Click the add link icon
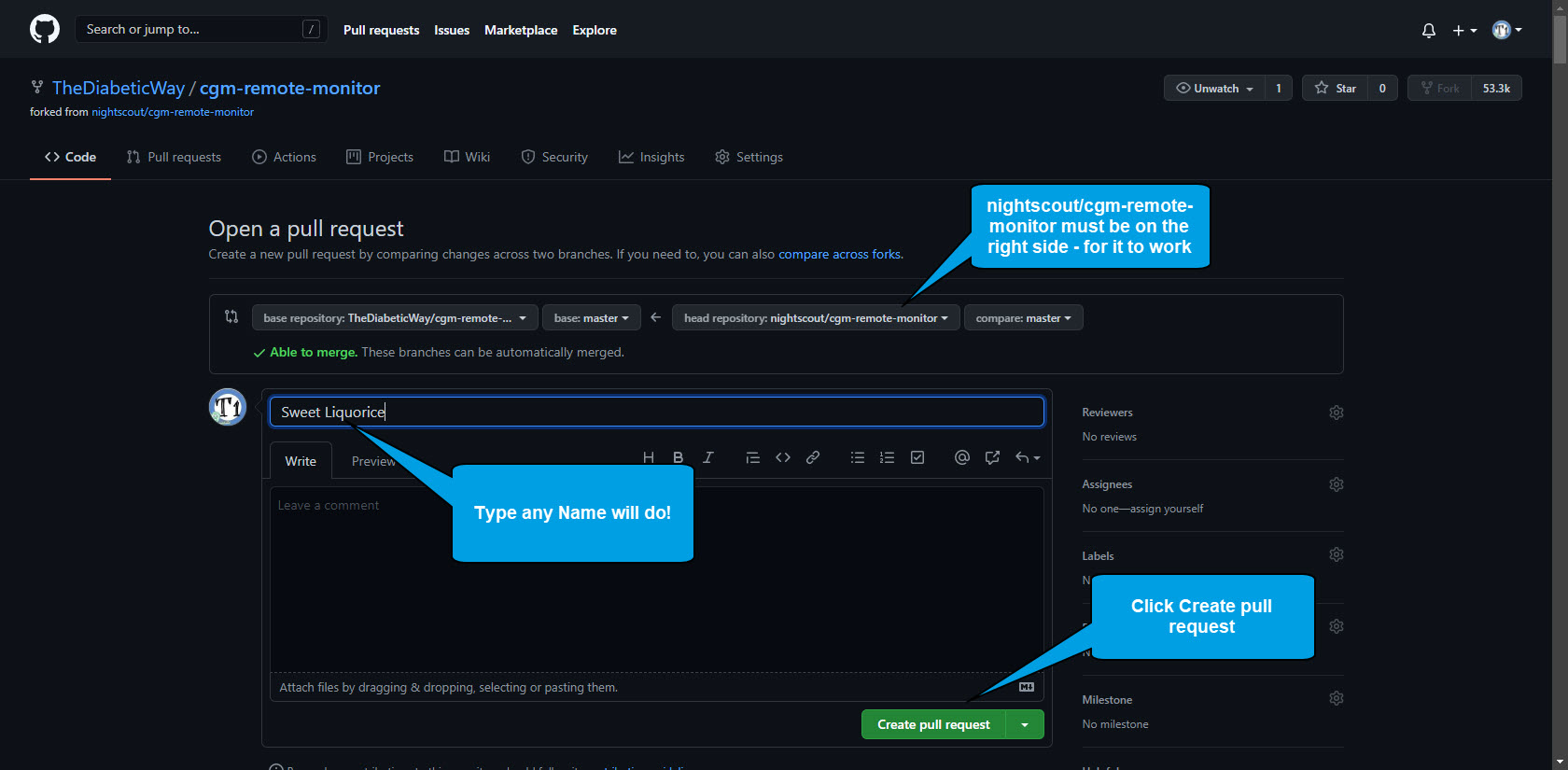This screenshot has height=770, width=1568. pos(813,457)
